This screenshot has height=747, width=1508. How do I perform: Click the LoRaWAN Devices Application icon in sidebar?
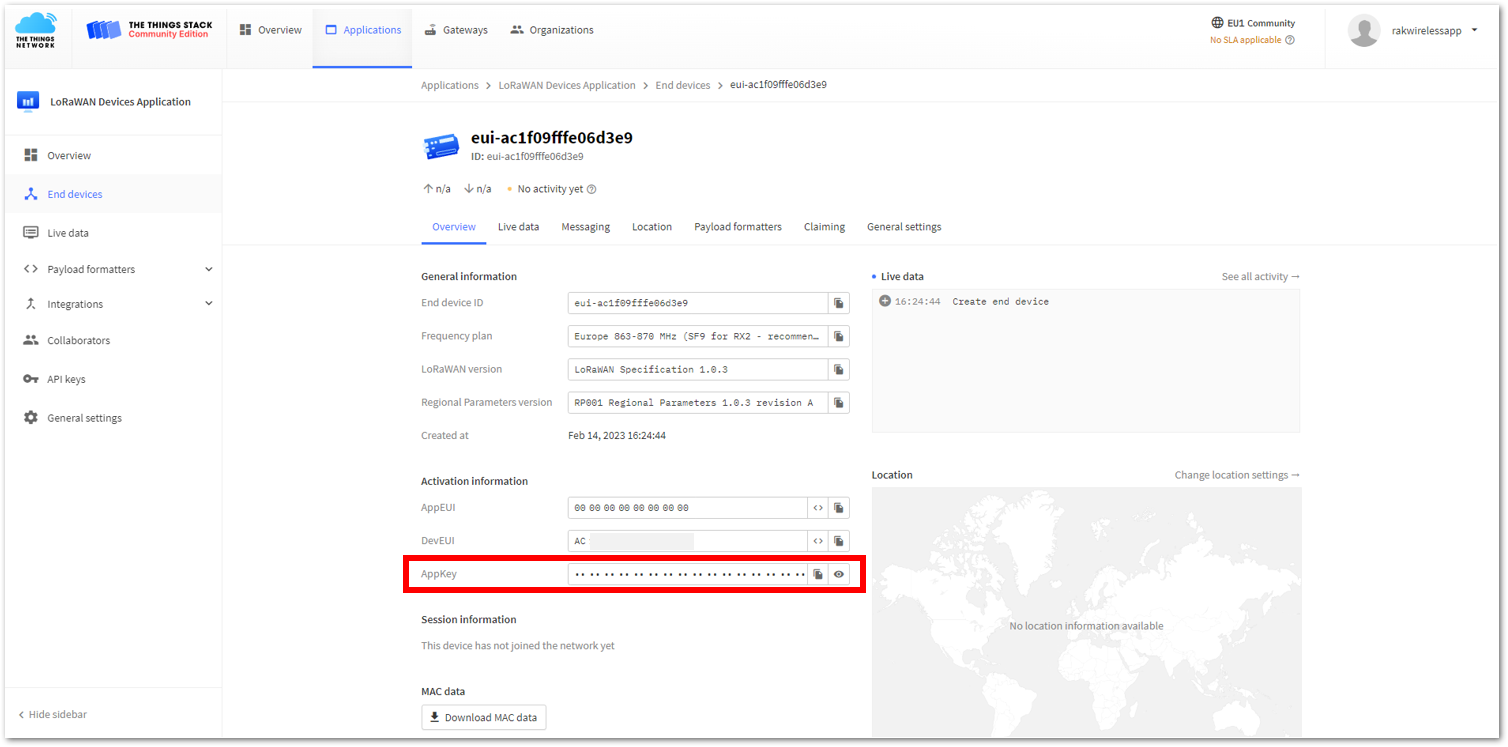[28, 101]
